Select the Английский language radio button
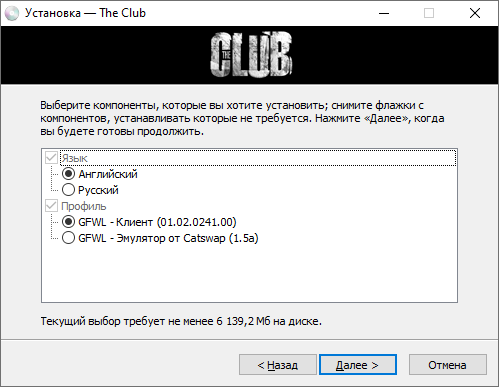 68,174
